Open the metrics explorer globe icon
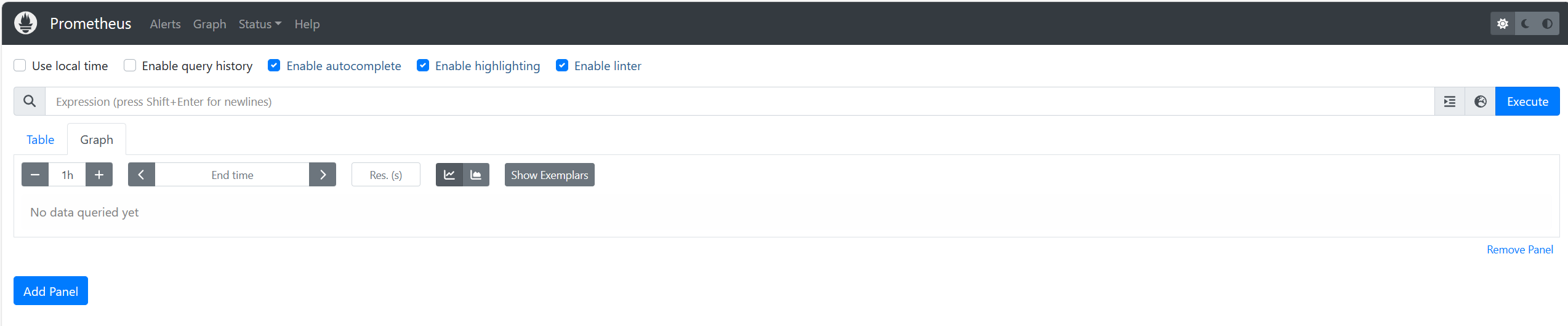The image size is (1568, 326). tap(1481, 101)
